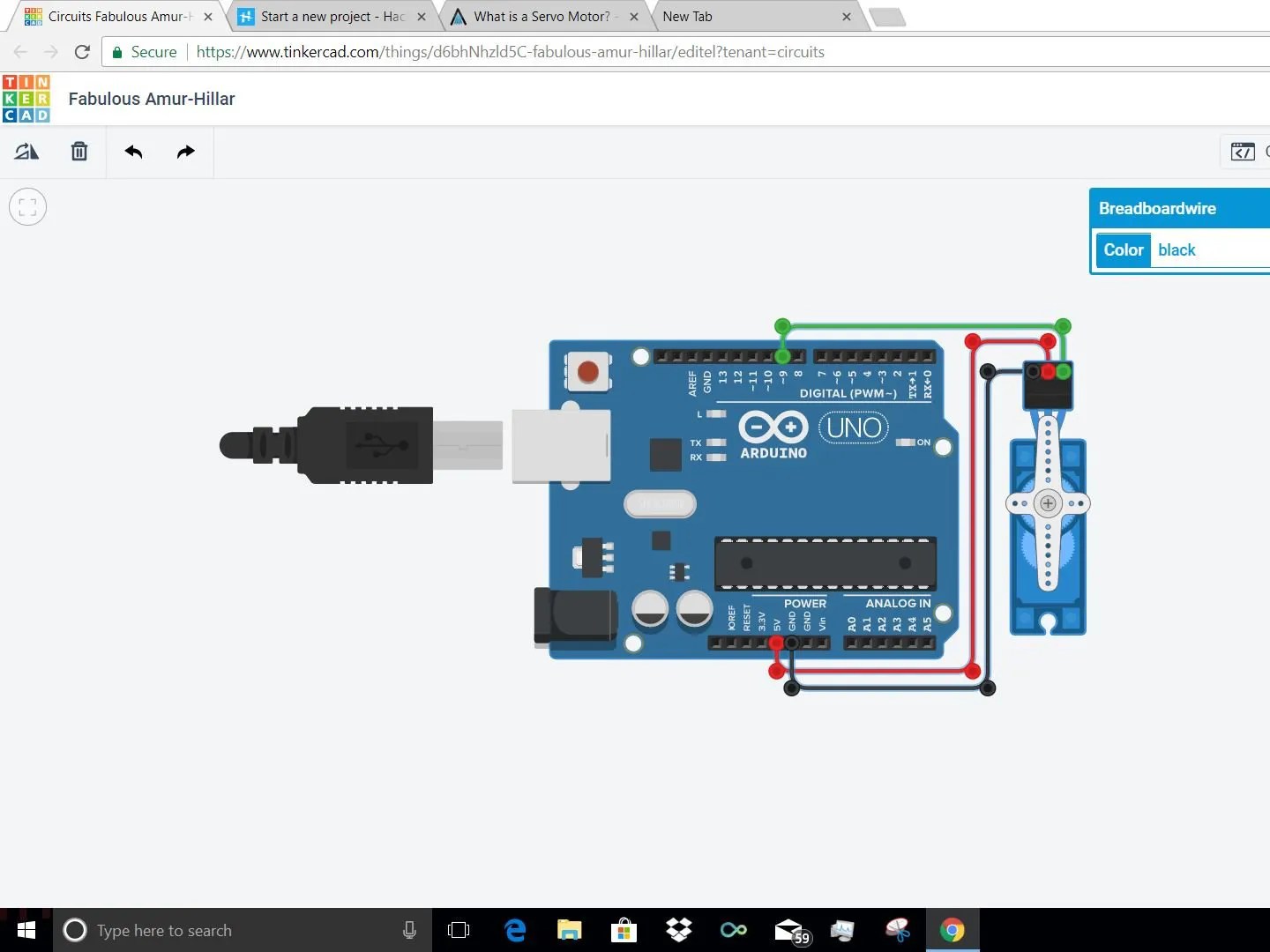Switch to the What is a Servo Motor tab
This screenshot has width=1270, height=952.
[538, 16]
